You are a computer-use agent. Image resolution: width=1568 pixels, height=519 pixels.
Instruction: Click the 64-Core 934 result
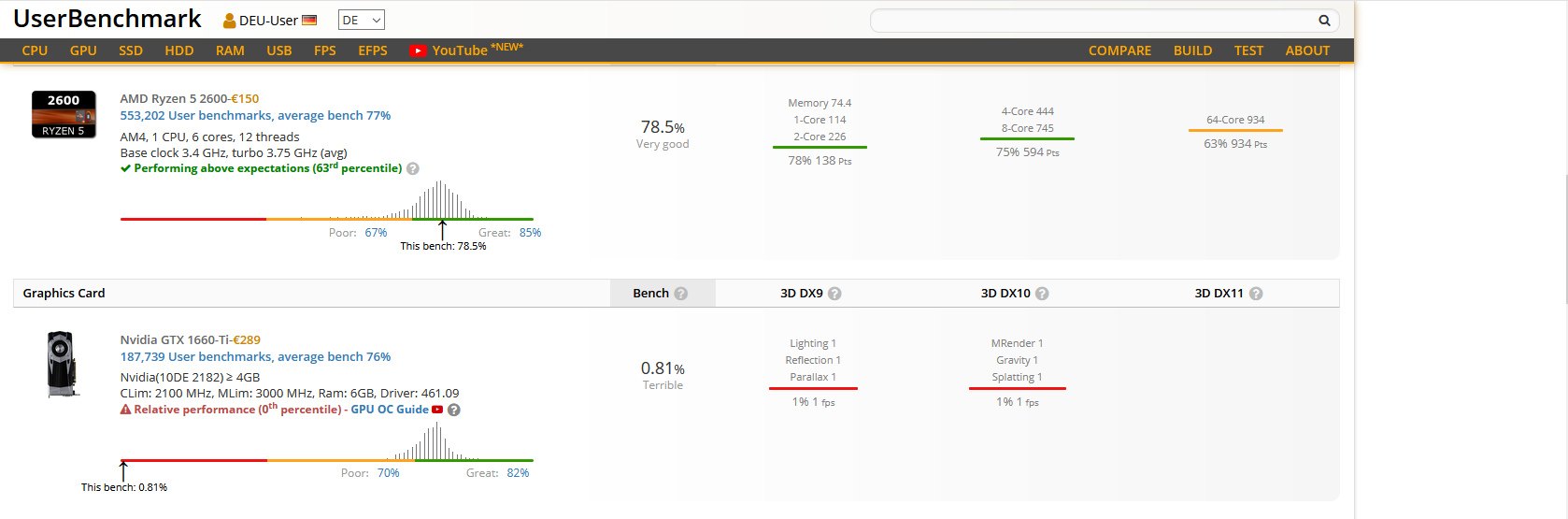point(1235,120)
